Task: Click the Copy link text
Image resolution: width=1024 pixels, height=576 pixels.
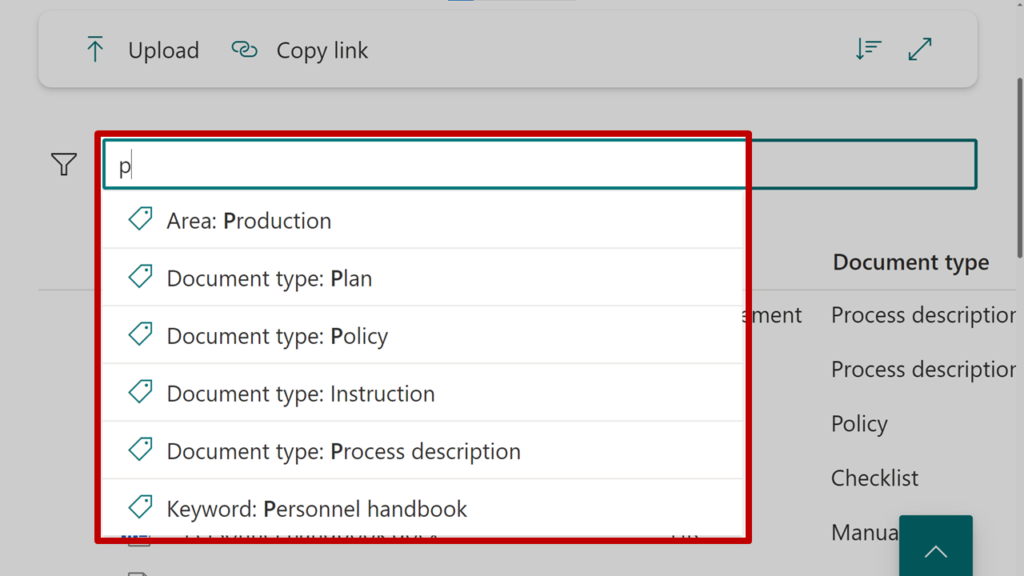Action: pyautogui.click(x=322, y=50)
